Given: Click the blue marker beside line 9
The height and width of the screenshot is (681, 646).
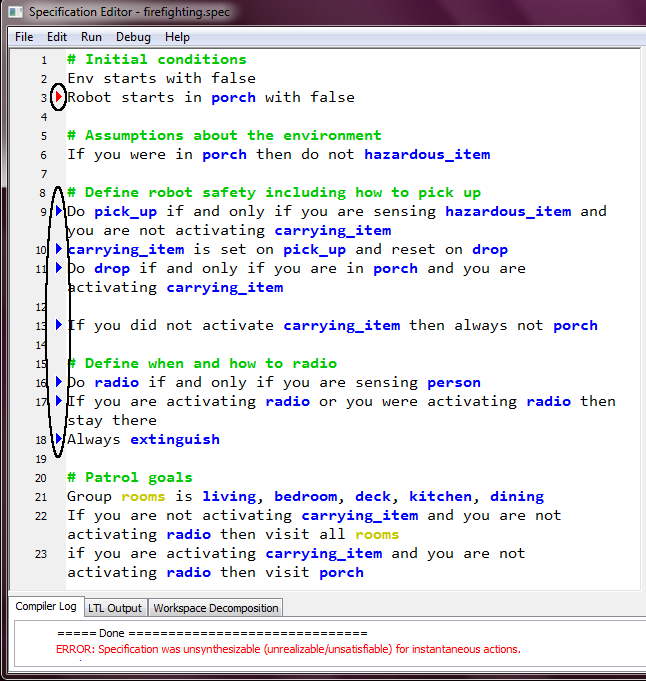Looking at the screenshot, I should pos(59,211).
